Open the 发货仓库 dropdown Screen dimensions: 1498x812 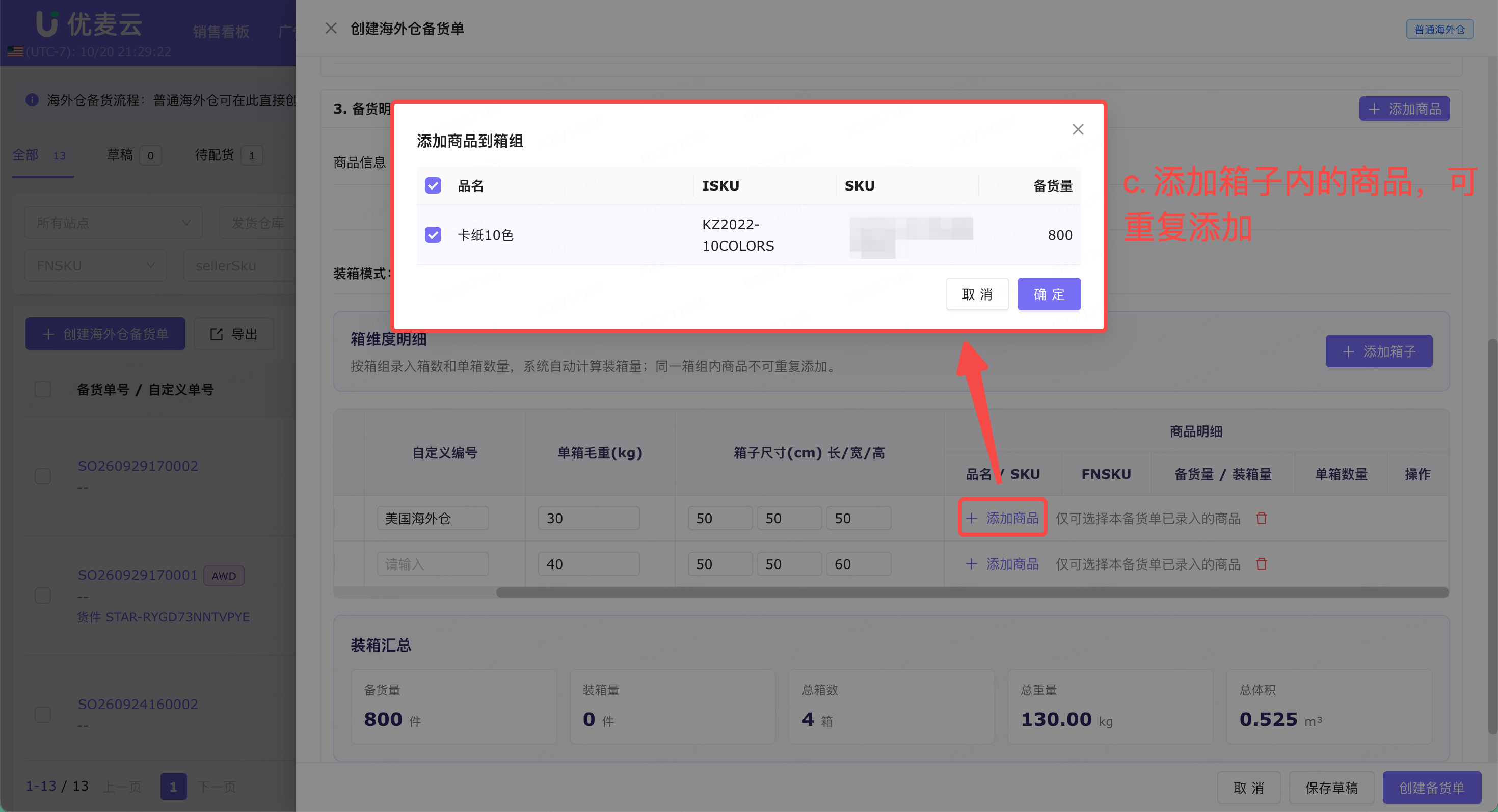click(x=258, y=223)
